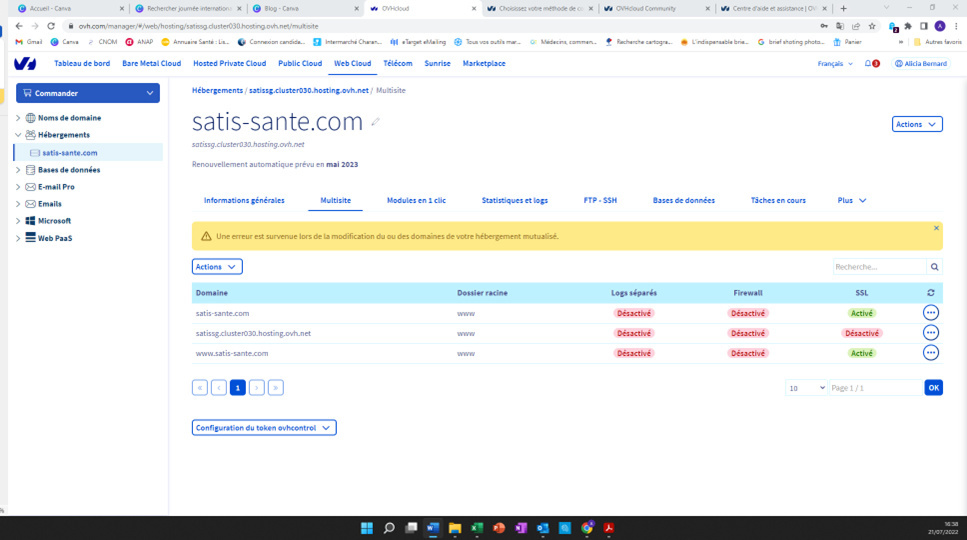Click in the Recherche search field

click(x=879, y=267)
